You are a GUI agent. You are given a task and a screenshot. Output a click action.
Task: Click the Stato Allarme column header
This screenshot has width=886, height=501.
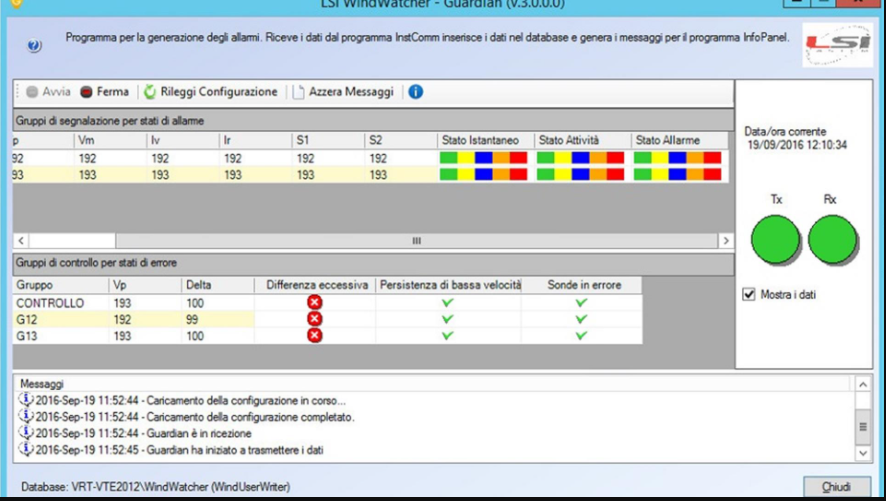click(x=680, y=140)
